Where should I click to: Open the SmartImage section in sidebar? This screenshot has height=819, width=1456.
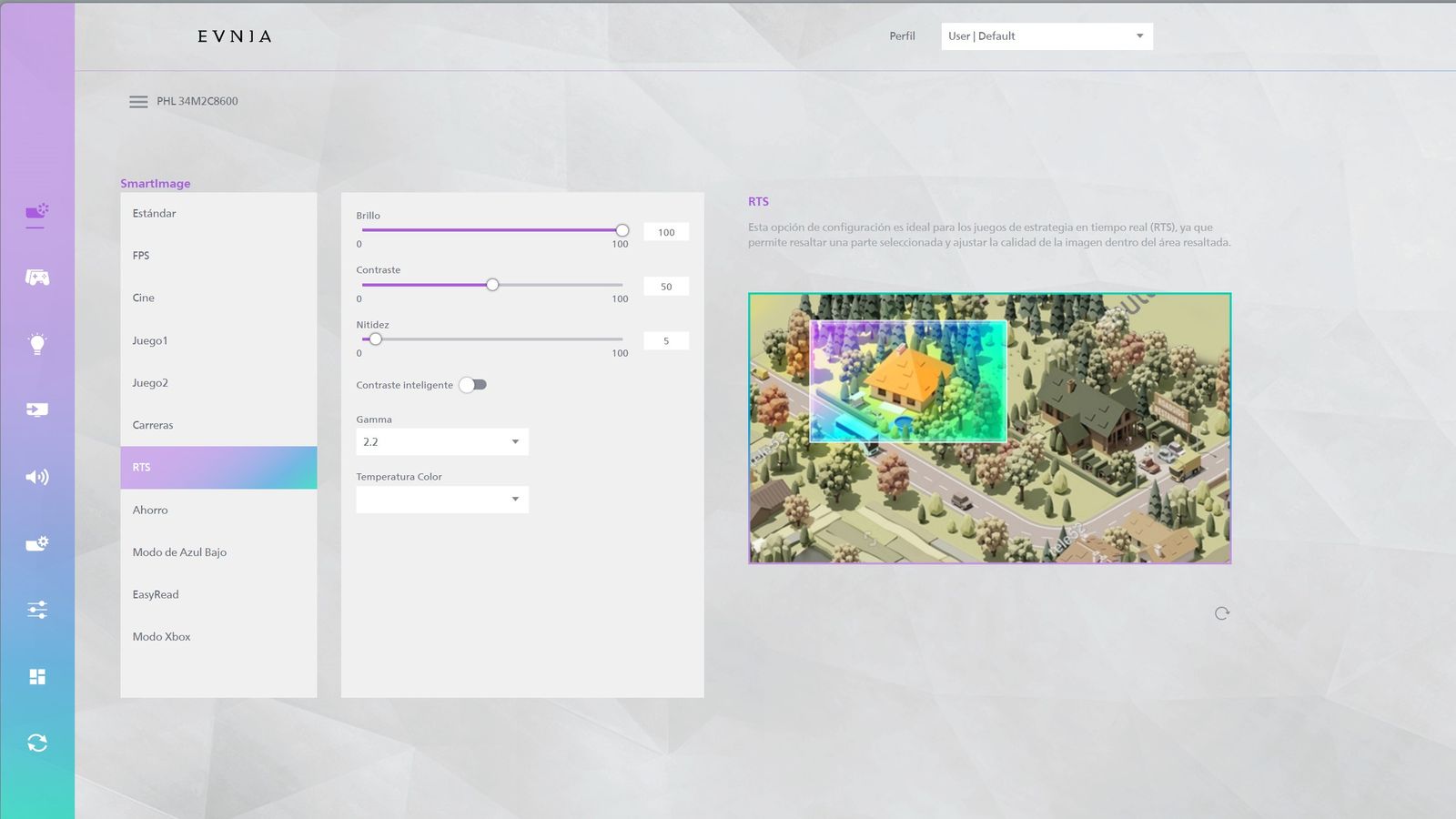point(36,213)
